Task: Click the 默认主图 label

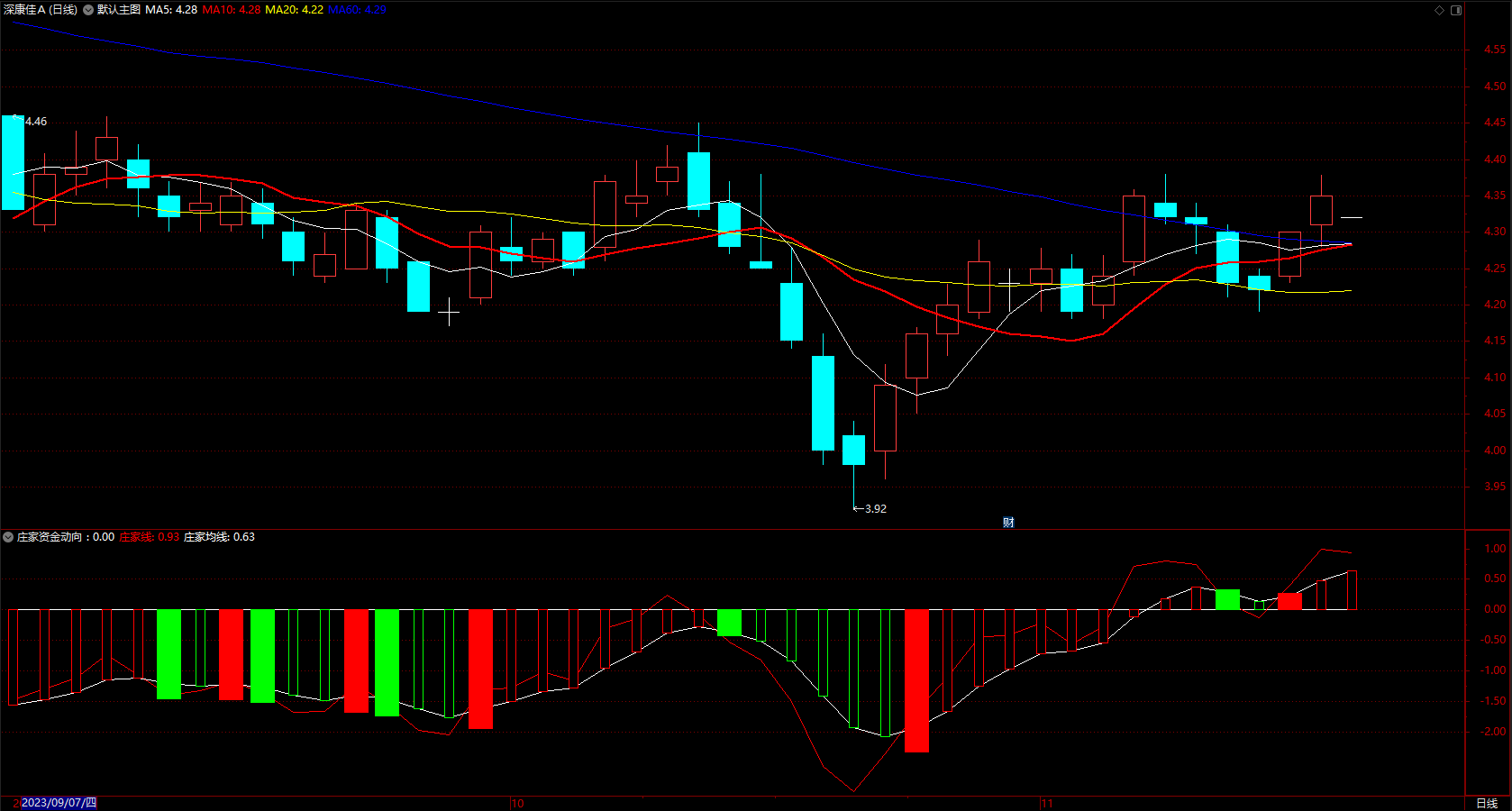Action: point(119,10)
